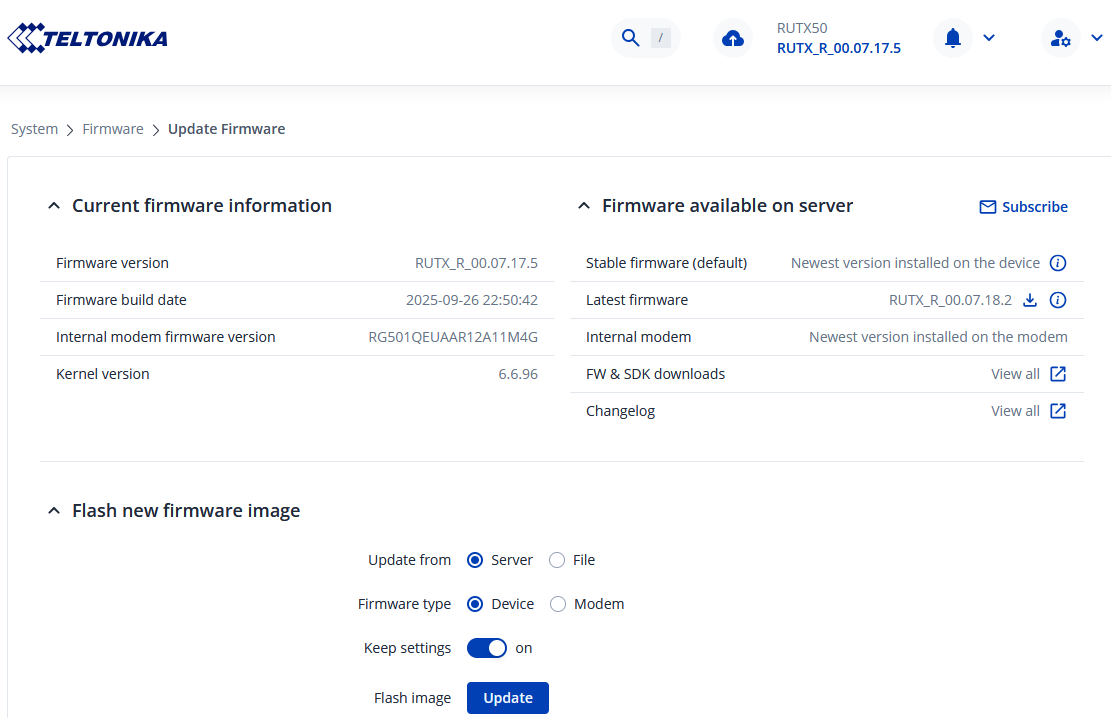The width and height of the screenshot is (1111, 718).
Task: Click info icon beside Stable firmware
Action: click(1058, 263)
